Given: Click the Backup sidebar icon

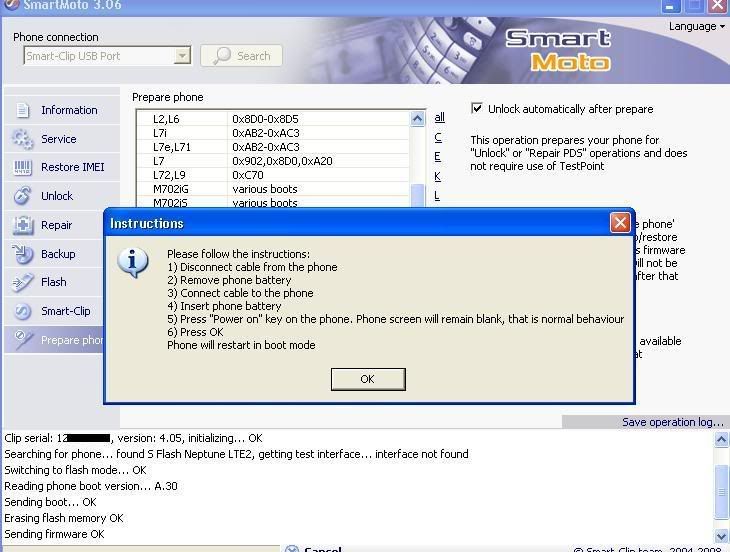Looking at the screenshot, I should point(22,254).
